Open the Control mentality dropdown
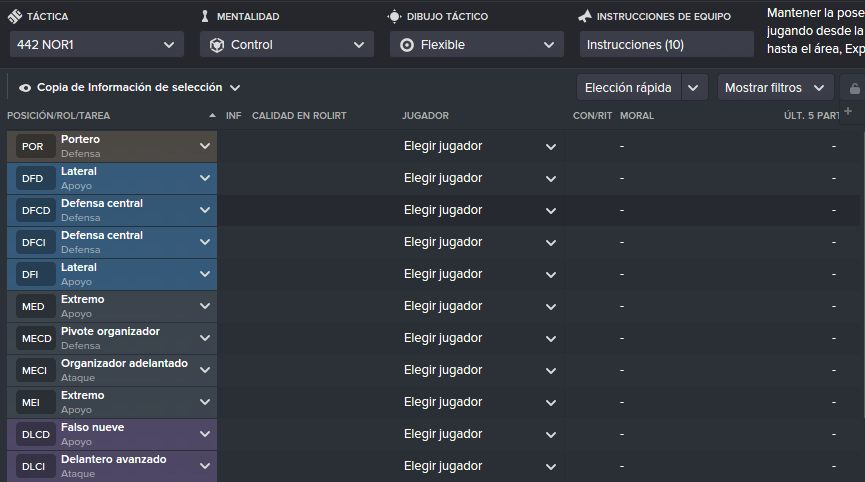 pos(287,45)
